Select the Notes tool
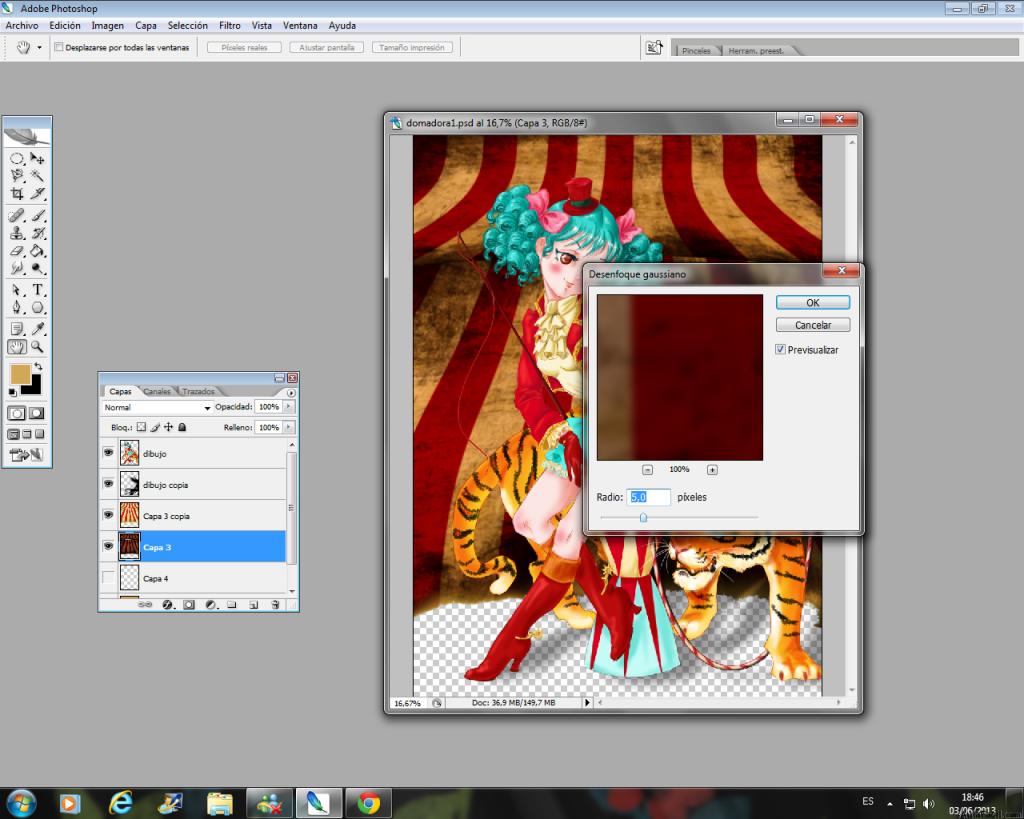The width and height of the screenshot is (1024, 819). point(17,329)
